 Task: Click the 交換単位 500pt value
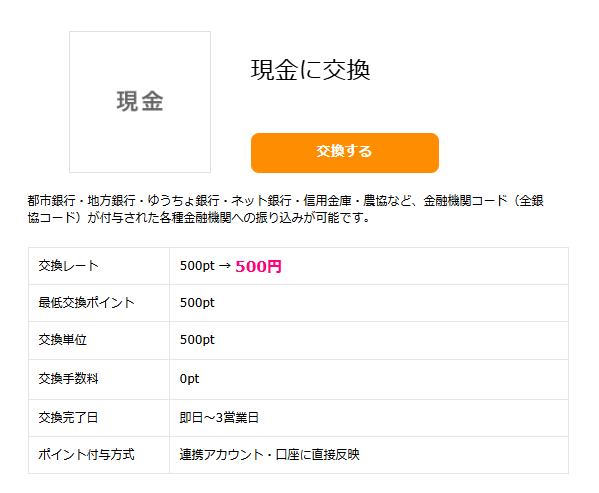click(x=197, y=340)
